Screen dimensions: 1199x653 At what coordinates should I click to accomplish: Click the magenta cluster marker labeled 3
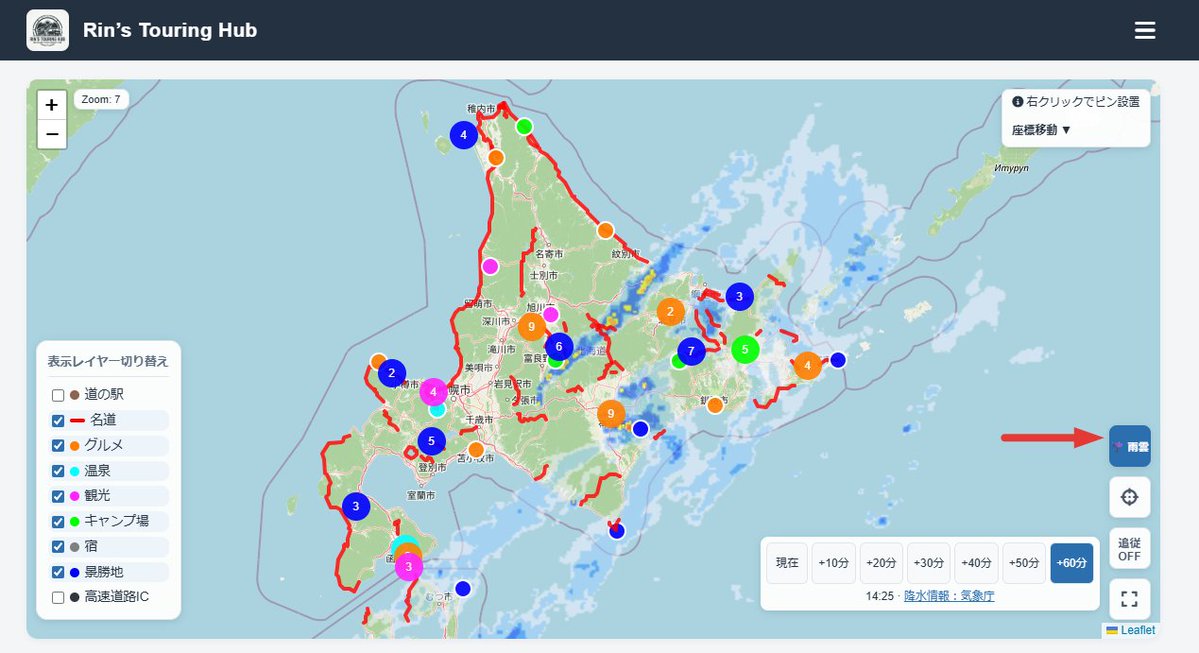tap(408, 567)
